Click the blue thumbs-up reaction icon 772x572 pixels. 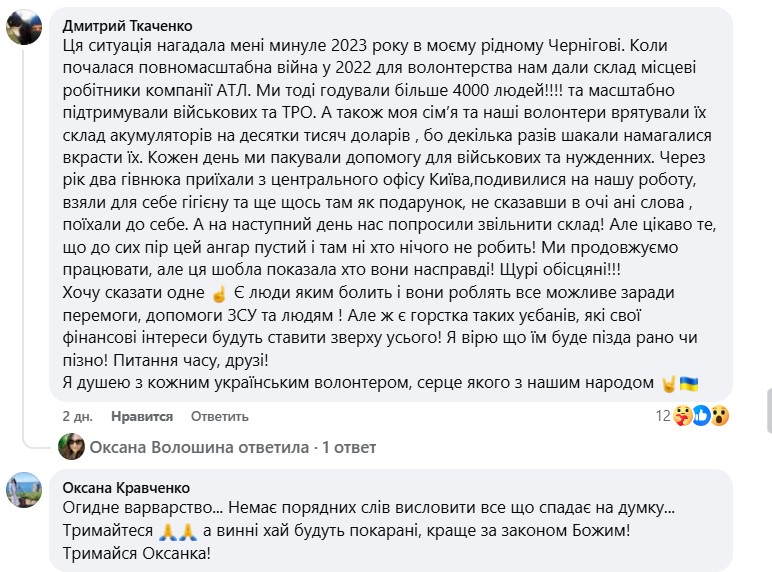point(701,415)
